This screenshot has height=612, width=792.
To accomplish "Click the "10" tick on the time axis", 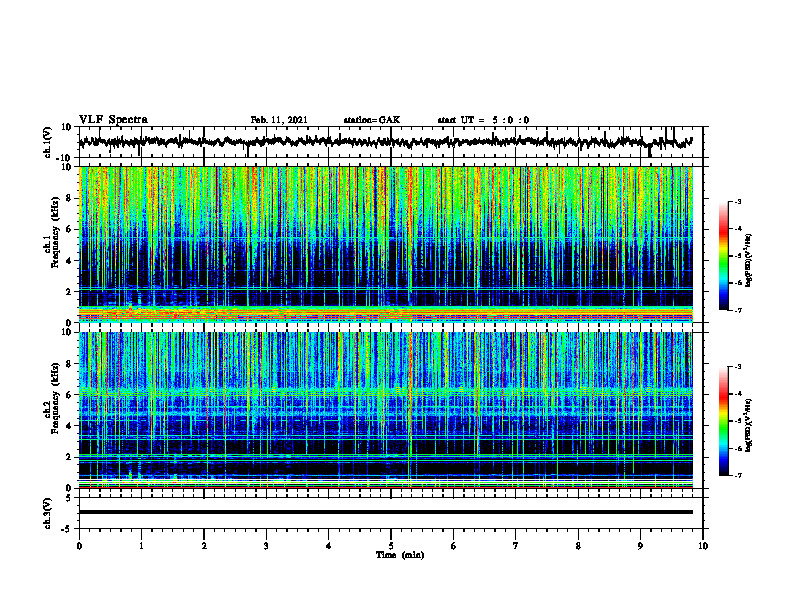I will click(703, 546).
